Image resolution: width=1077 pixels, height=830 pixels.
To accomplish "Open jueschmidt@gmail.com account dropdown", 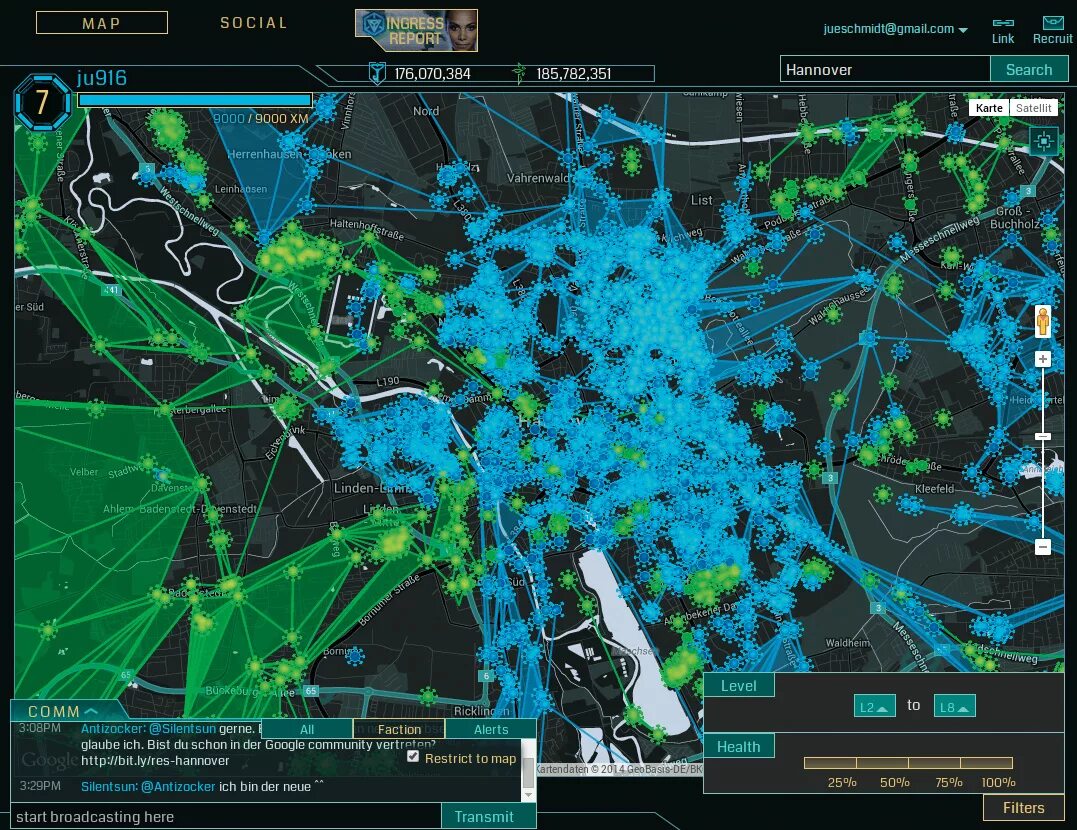I will click(896, 29).
